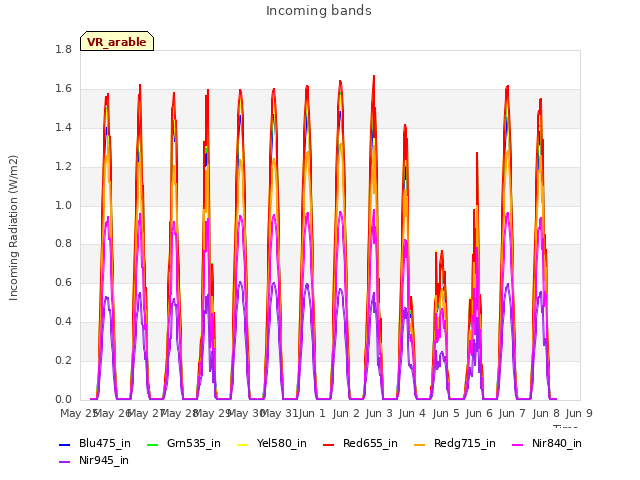Click the 0.6 y-axis tick label
The image size is (640, 480).
click(x=63, y=283)
